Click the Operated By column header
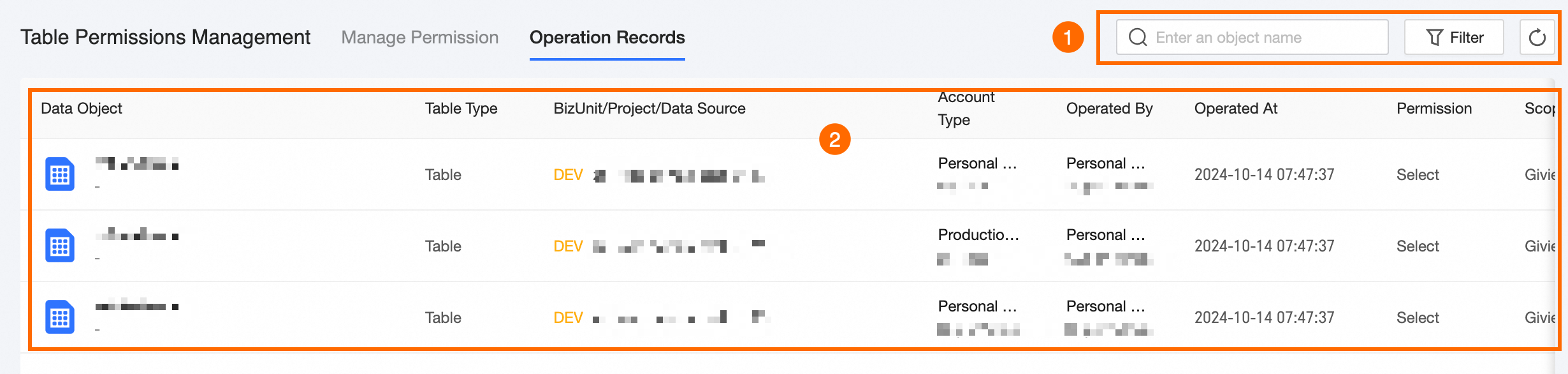 point(1109,108)
